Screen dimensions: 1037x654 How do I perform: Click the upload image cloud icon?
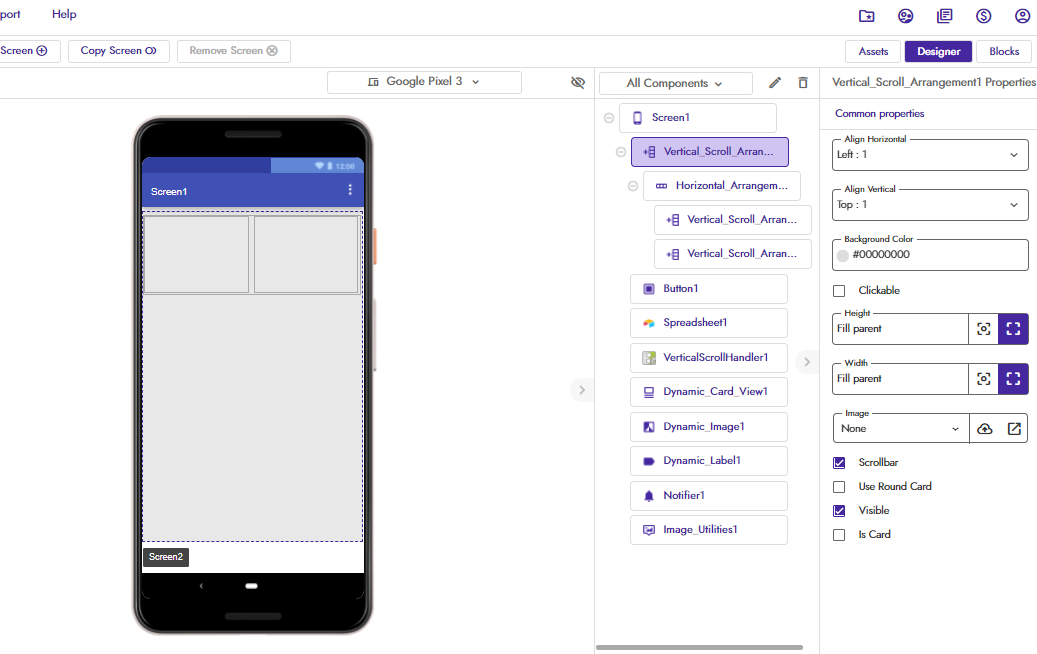984,428
